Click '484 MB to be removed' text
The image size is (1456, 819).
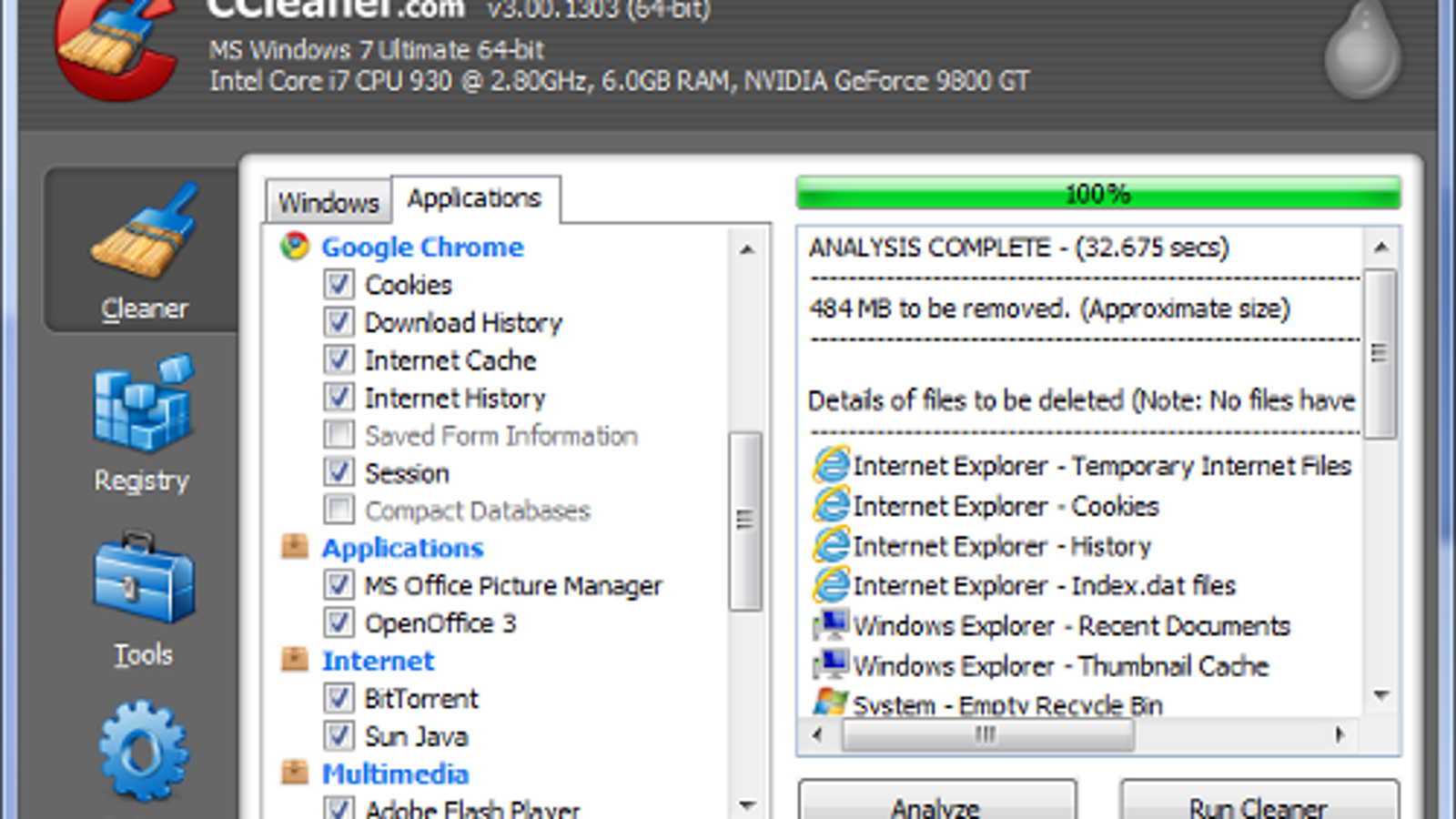point(939,308)
